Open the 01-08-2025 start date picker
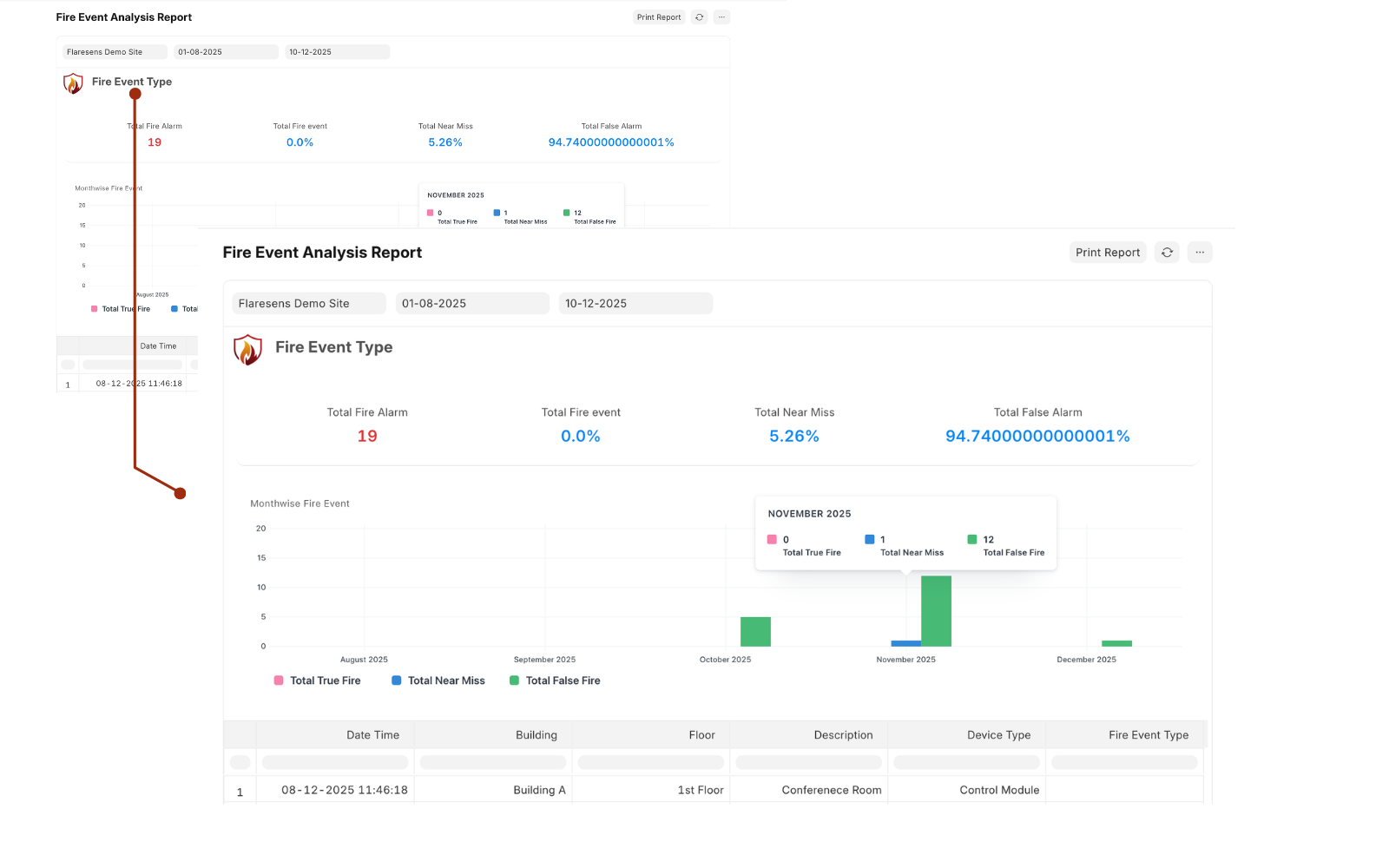Image resolution: width=1389 pixels, height=868 pixels. [471, 303]
